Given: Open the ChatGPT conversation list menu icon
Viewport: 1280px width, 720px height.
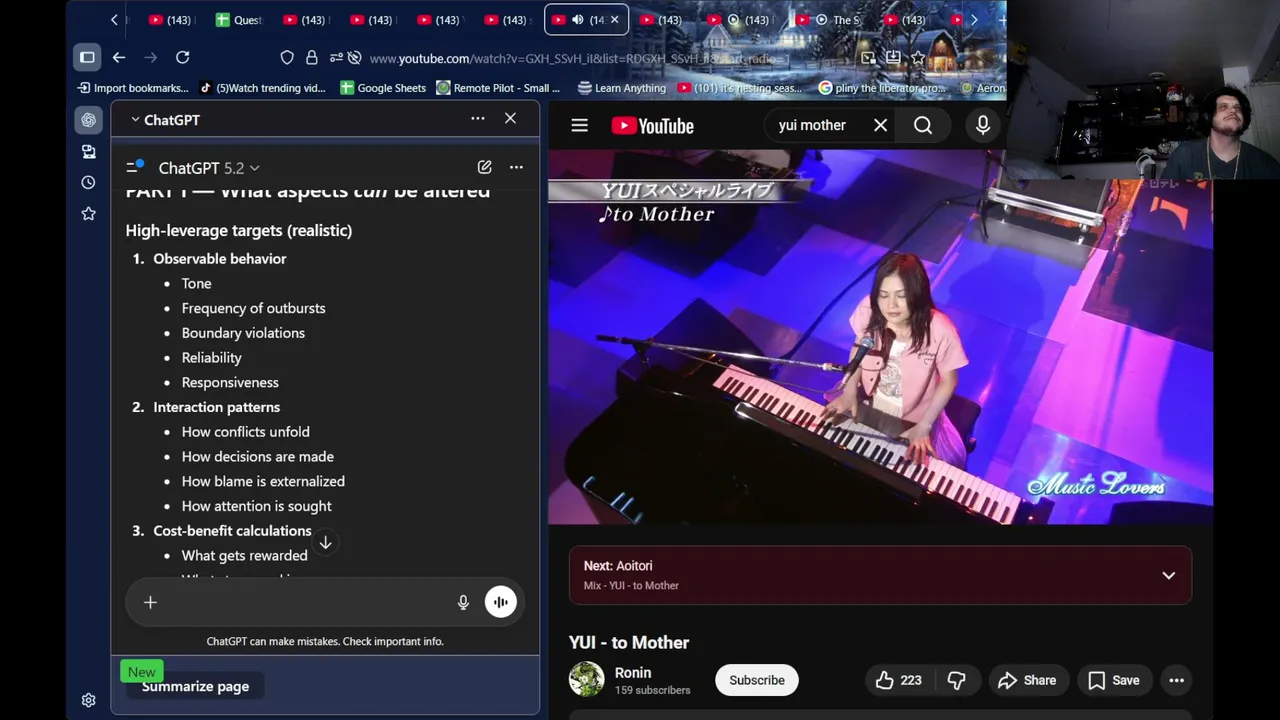Looking at the screenshot, I should point(134,167).
